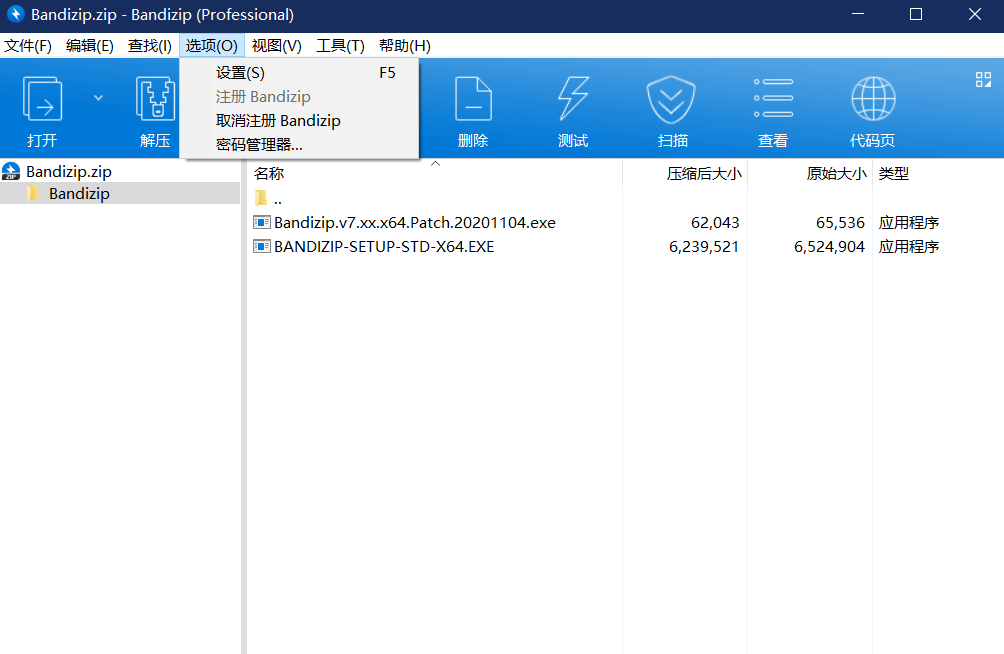Open the Help (帮助) menu

404,46
